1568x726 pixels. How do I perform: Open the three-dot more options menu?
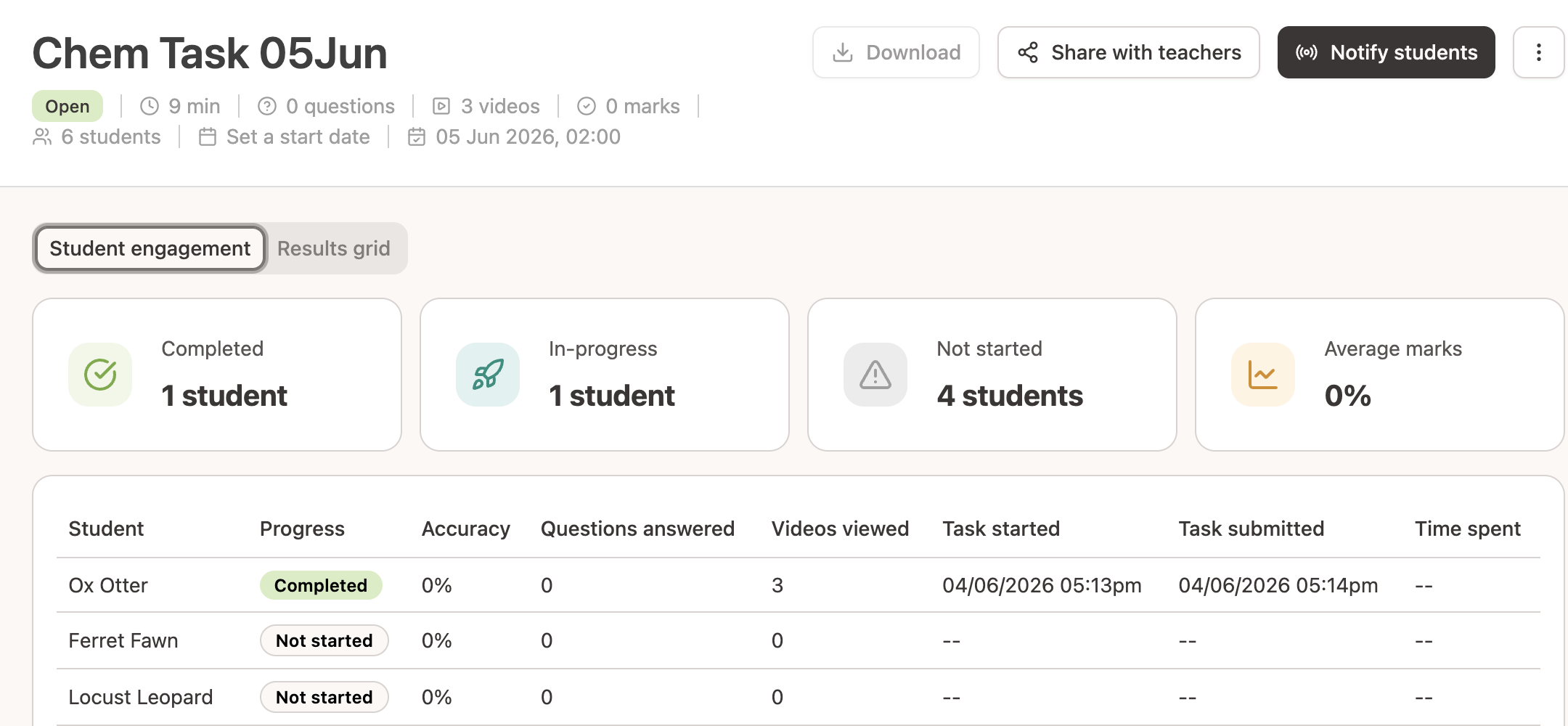(x=1538, y=52)
